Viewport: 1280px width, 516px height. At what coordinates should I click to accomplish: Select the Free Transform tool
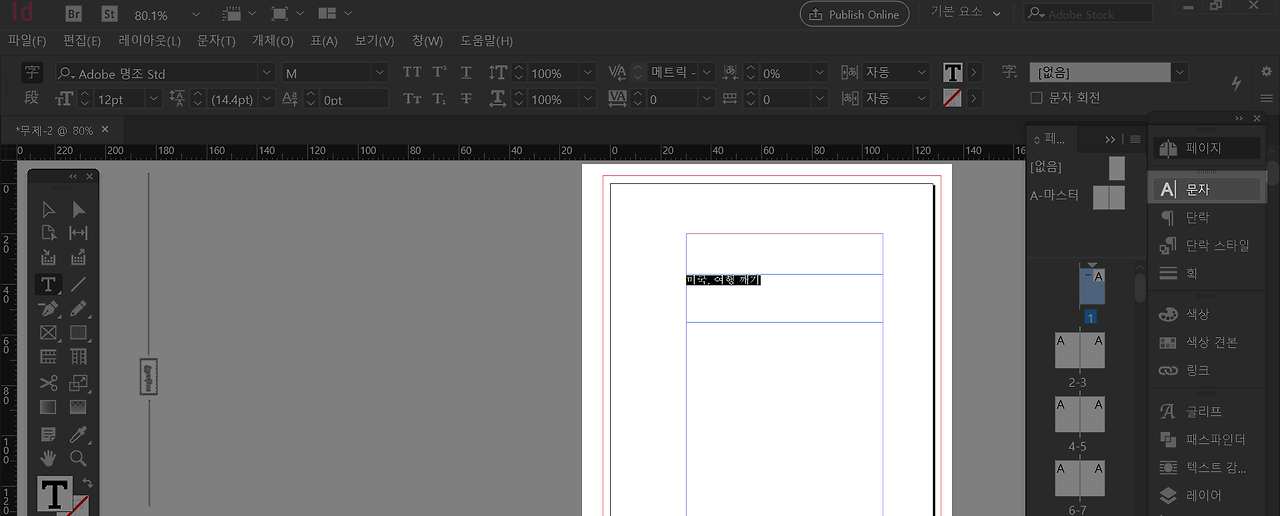pyautogui.click(x=79, y=383)
